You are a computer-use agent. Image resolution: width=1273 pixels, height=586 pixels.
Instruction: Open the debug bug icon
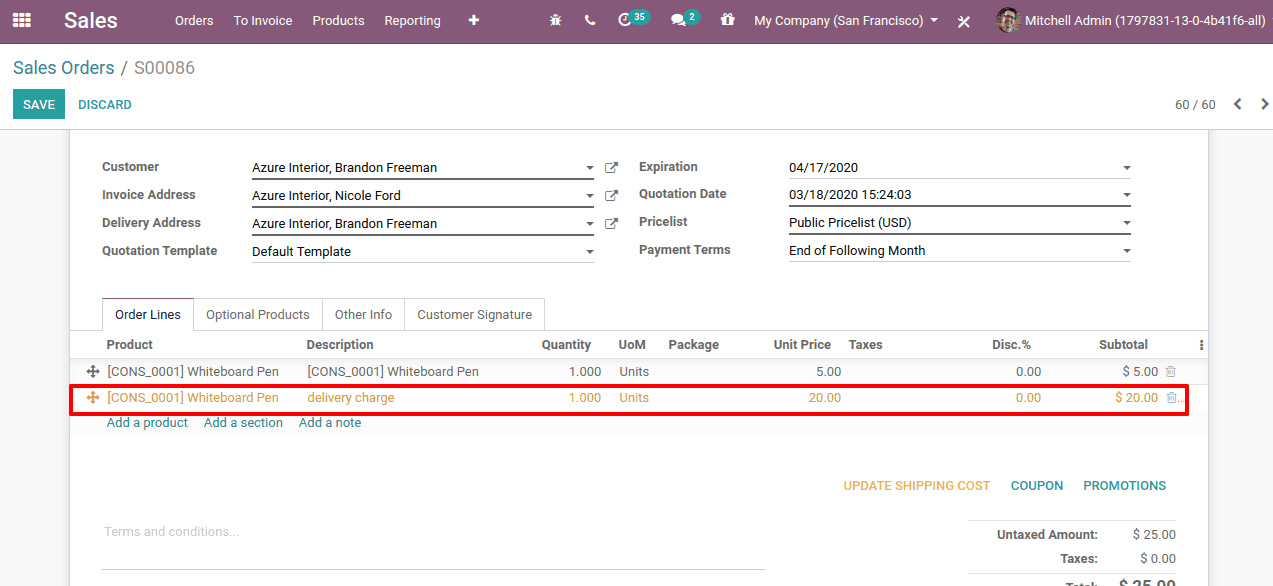(556, 20)
